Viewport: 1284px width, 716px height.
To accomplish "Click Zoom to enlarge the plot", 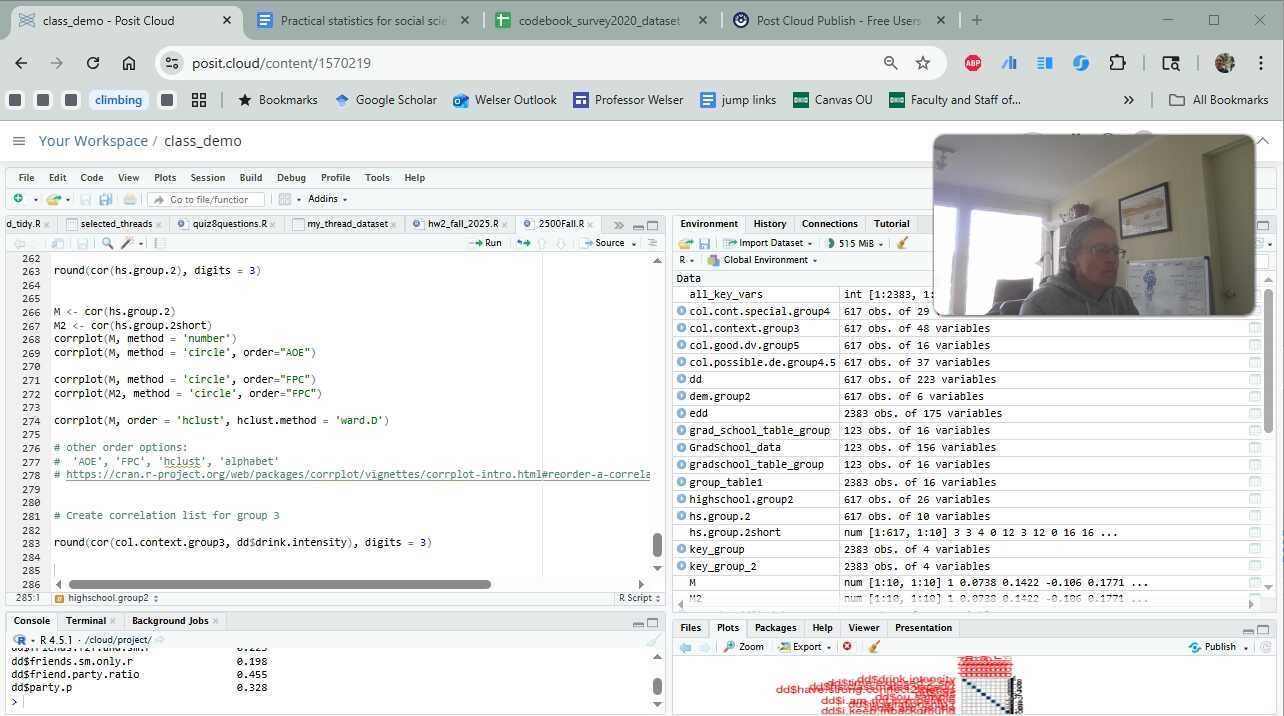I will [x=743, y=647].
